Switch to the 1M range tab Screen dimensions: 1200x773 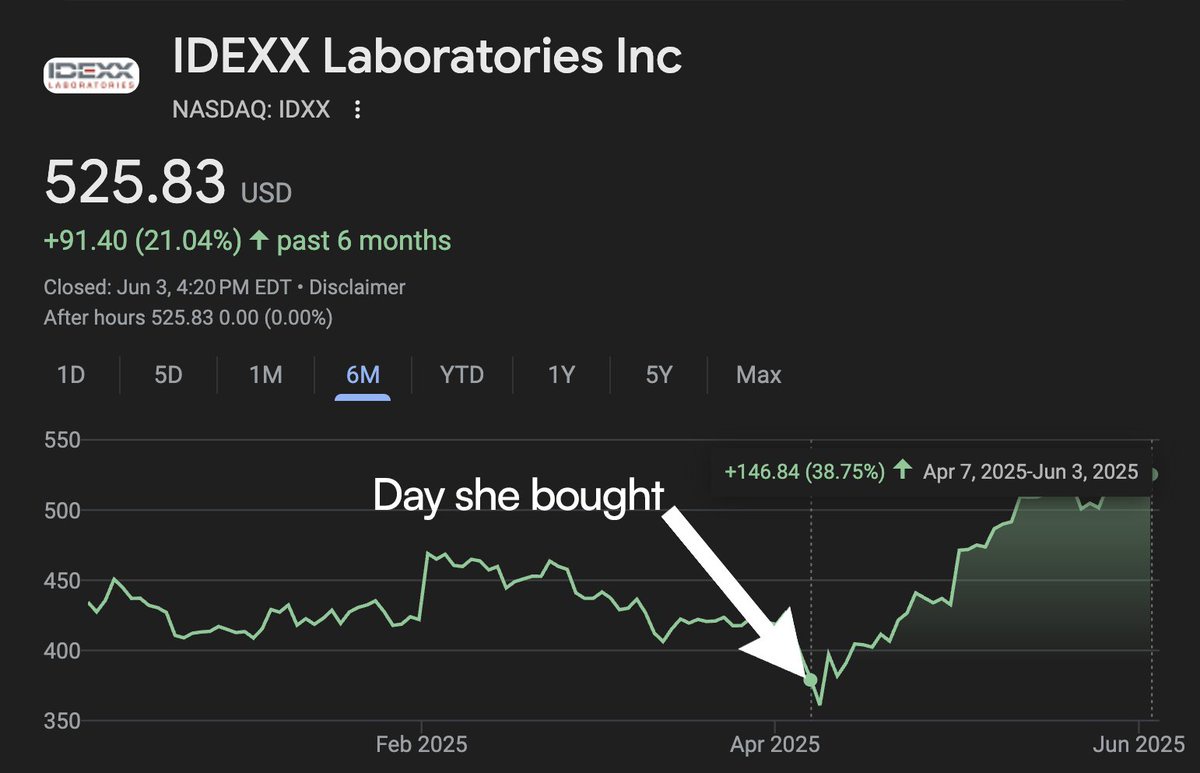coord(265,375)
